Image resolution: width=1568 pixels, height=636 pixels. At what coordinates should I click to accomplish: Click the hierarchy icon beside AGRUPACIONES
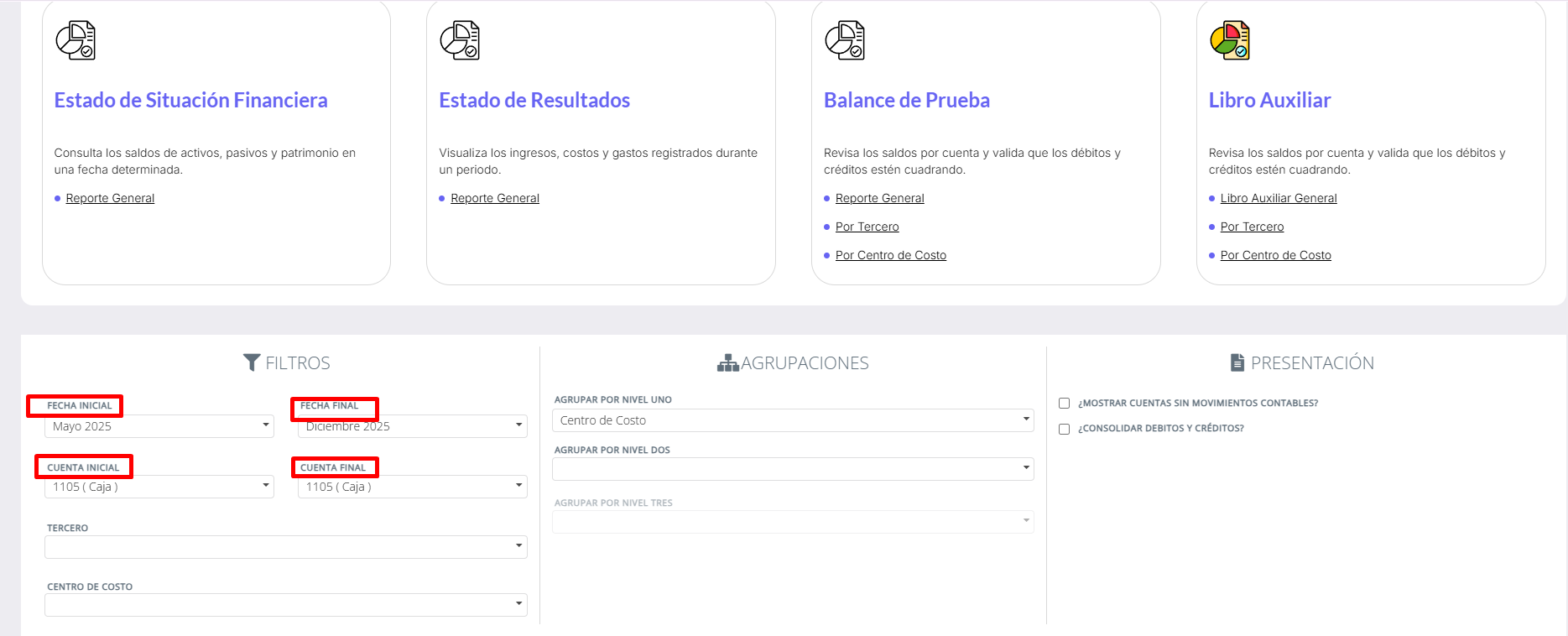click(727, 363)
